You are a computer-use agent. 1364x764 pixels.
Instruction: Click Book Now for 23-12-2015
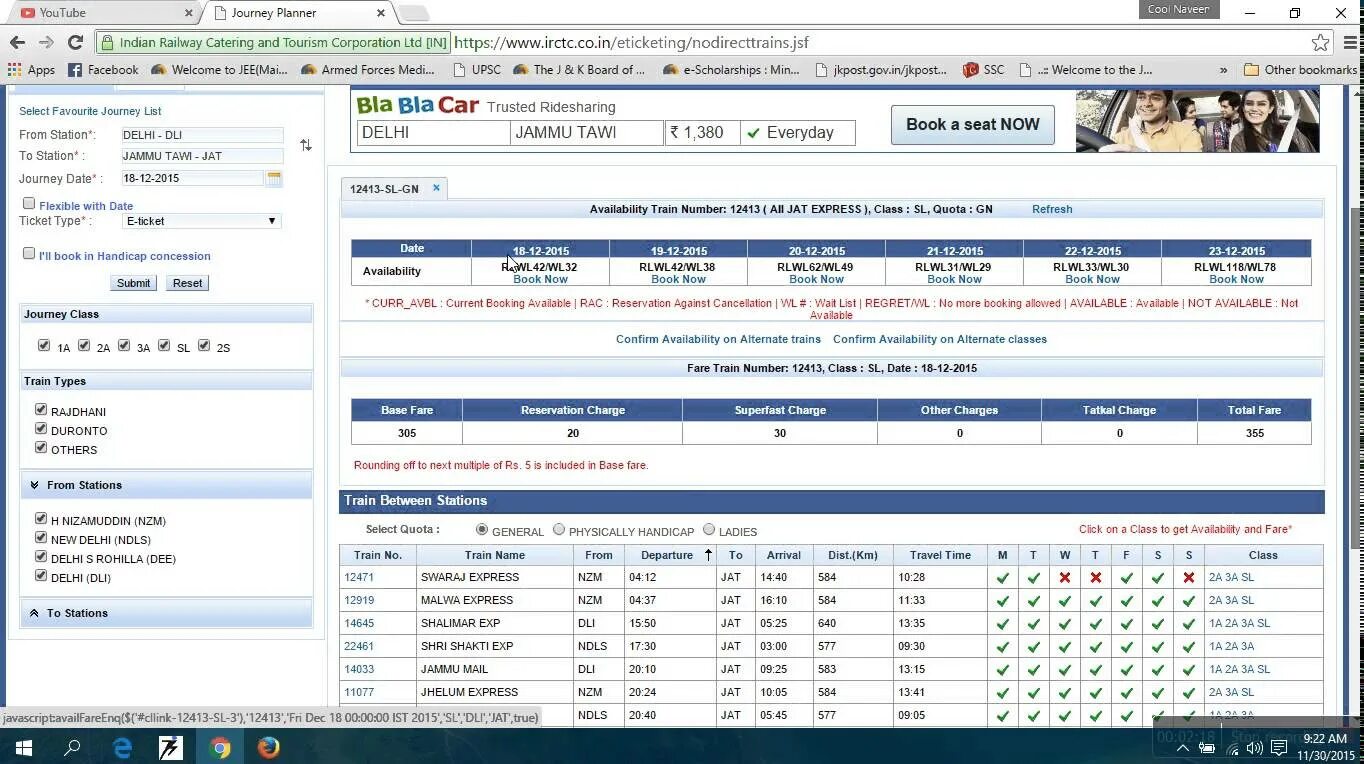click(1236, 279)
